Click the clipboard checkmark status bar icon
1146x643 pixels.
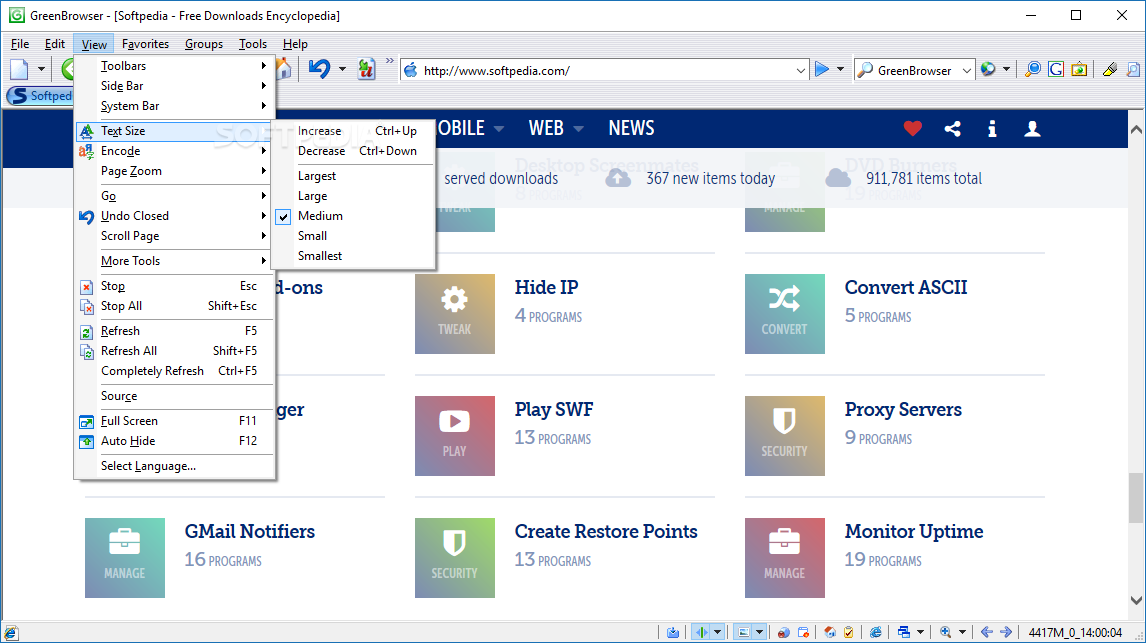click(849, 632)
